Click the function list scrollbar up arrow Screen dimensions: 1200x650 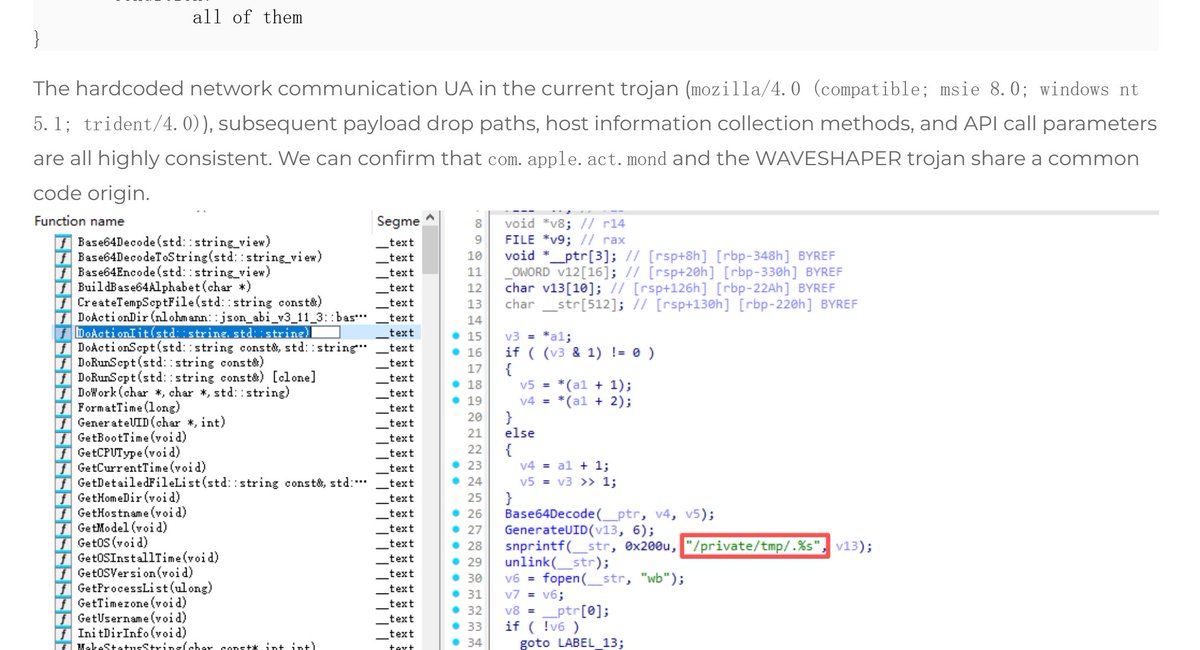coord(431,219)
